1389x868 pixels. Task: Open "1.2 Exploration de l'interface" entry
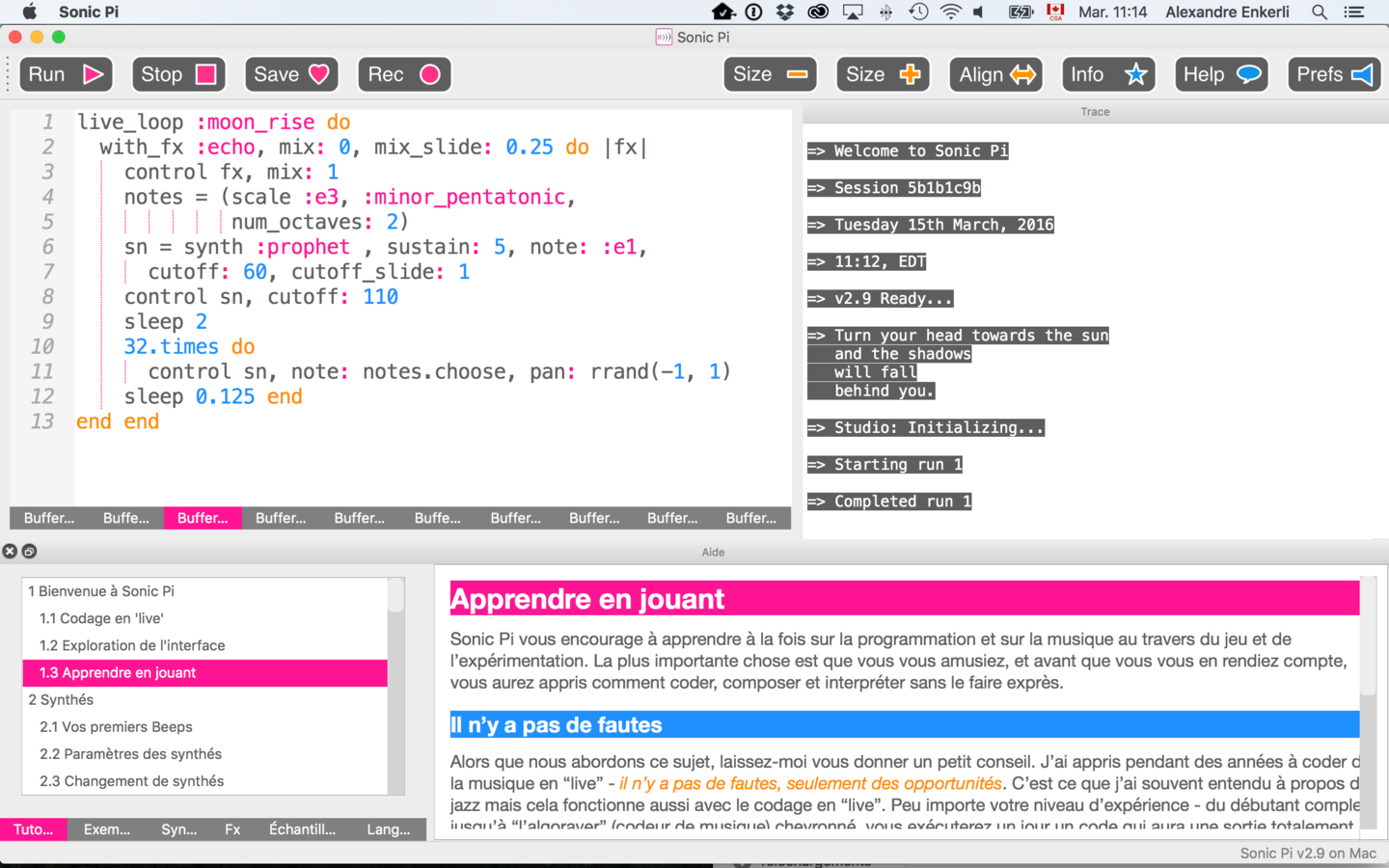coord(204,645)
